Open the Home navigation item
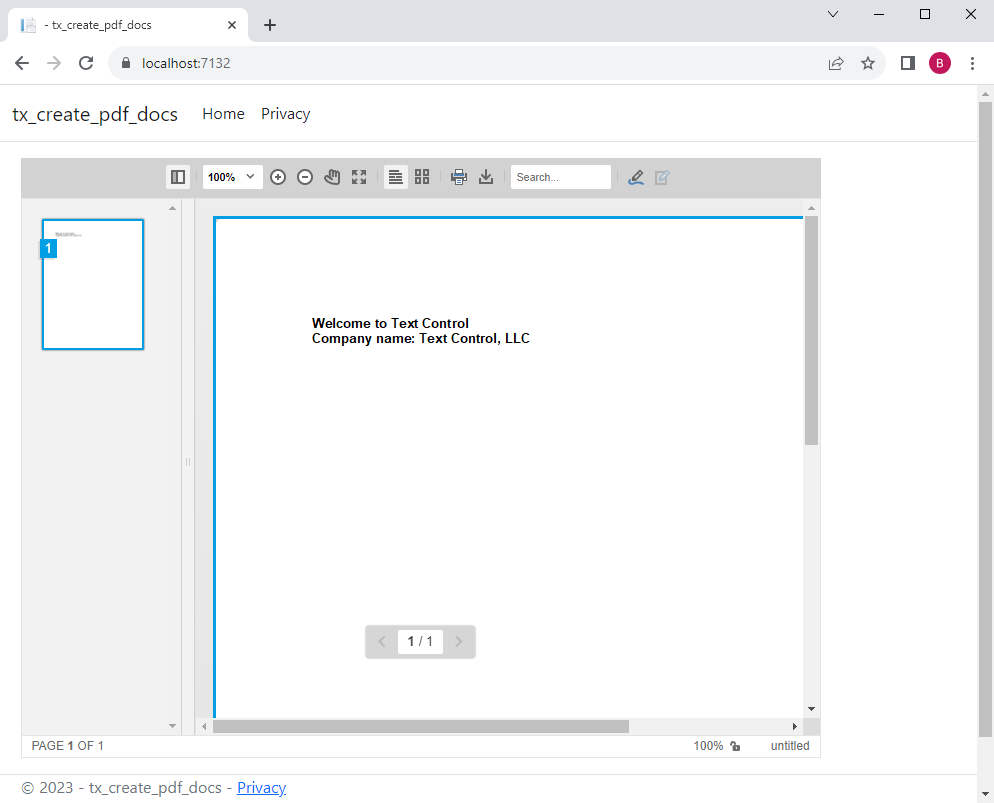This screenshot has height=803, width=994. pyautogui.click(x=222, y=113)
